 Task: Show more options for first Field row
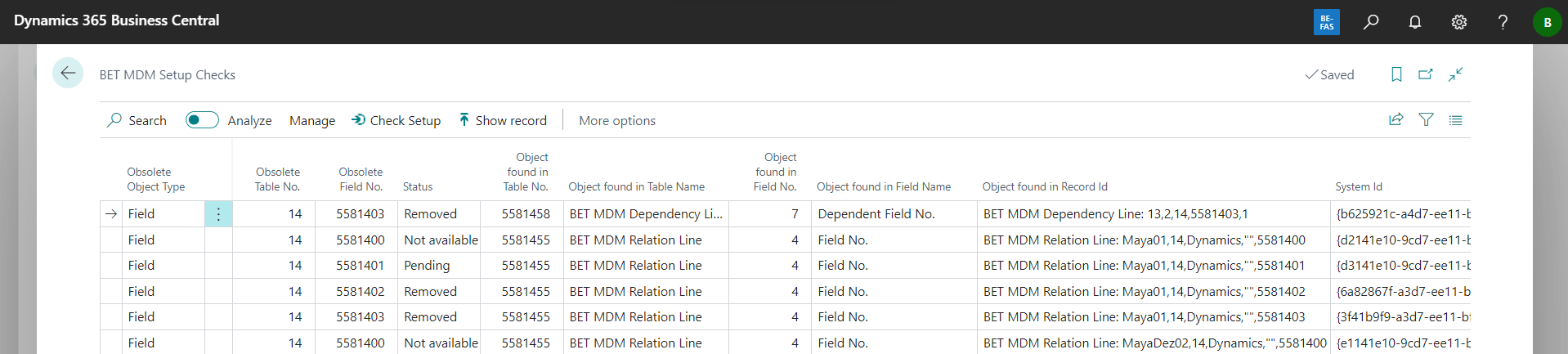(218, 214)
